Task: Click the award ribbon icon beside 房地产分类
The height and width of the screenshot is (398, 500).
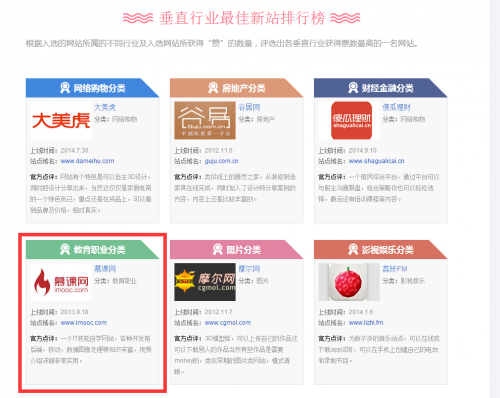Action: pyautogui.click(x=213, y=88)
